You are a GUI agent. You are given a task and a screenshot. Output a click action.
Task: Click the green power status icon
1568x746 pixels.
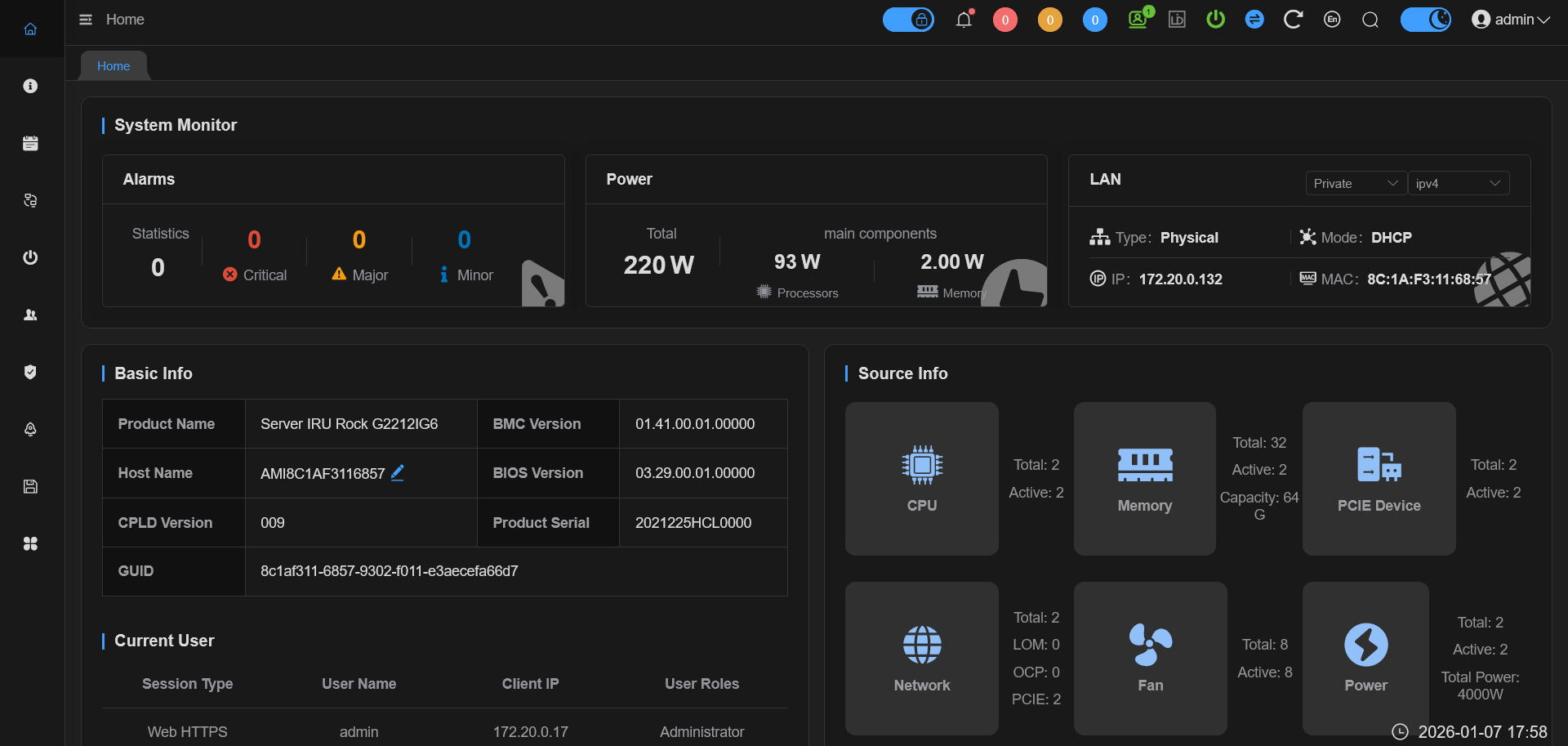tap(1215, 20)
